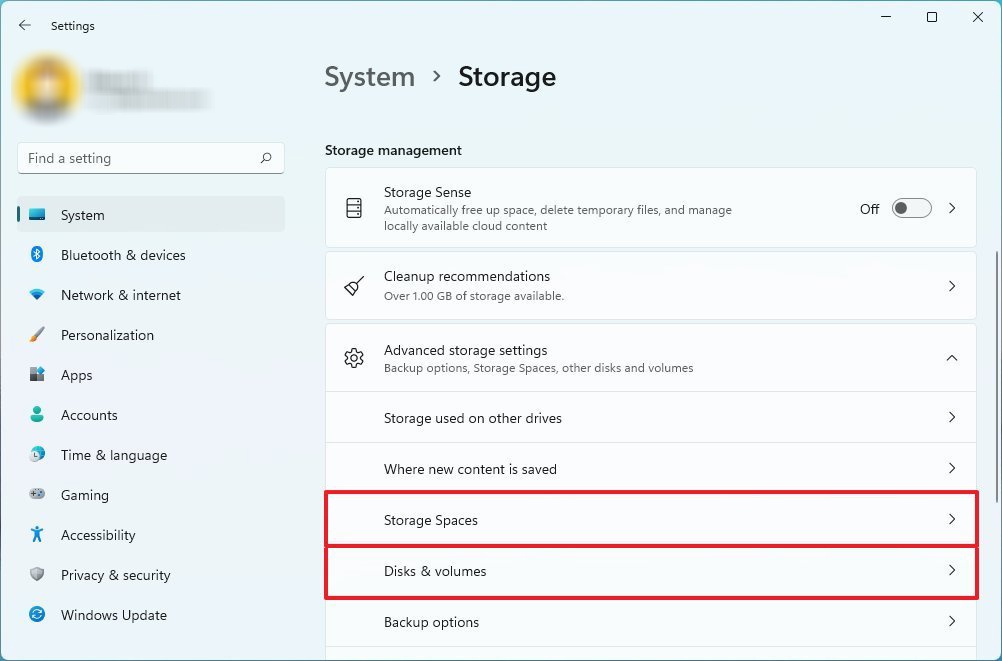
Task: Click System in the breadcrumb
Action: coord(369,77)
